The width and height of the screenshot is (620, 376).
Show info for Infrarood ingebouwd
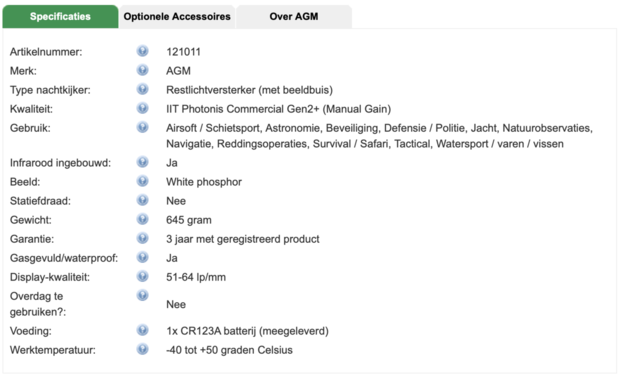(x=142, y=162)
